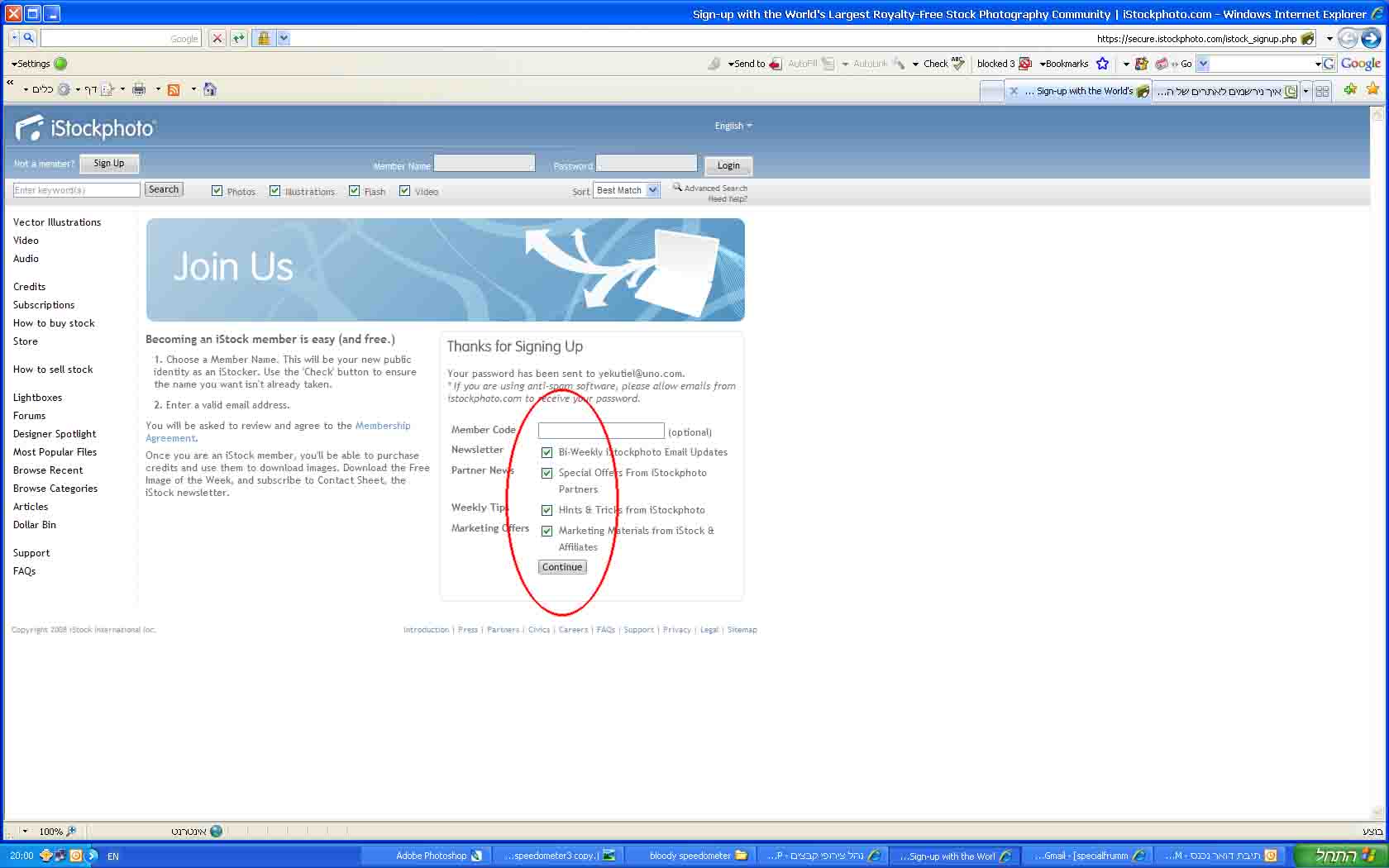
Task: Click the Windows Start button
Action: click(x=1341, y=856)
